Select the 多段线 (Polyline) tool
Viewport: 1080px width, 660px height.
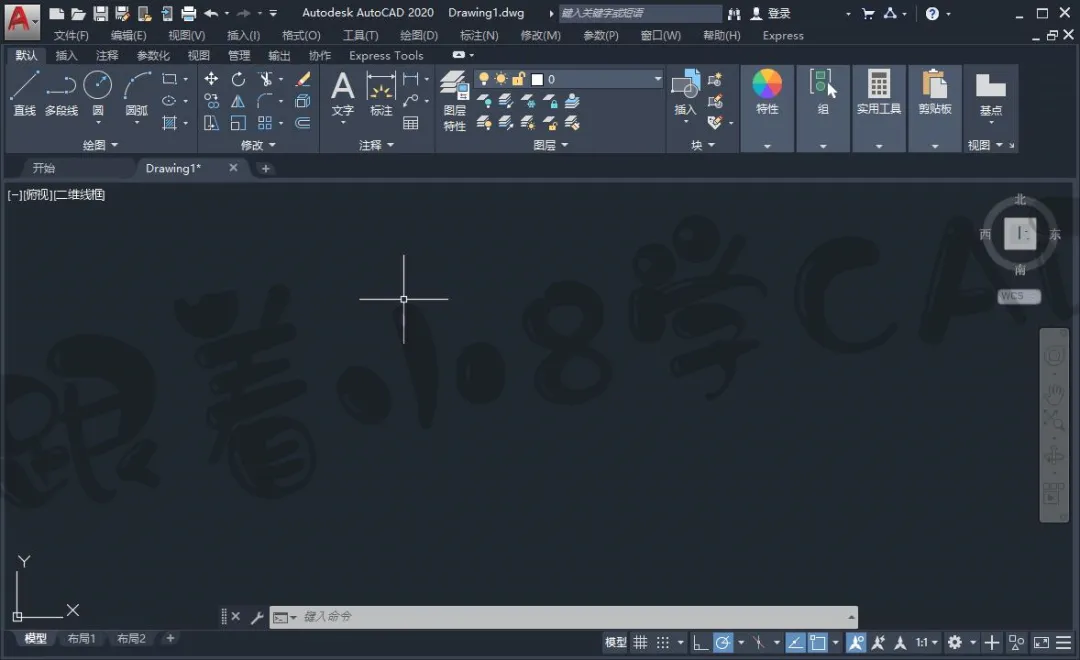click(61, 94)
